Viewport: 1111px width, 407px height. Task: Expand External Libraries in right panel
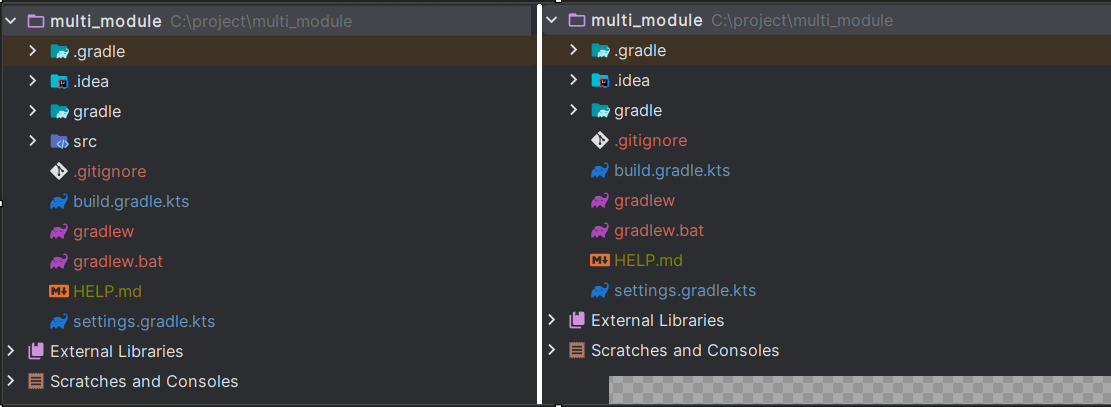click(551, 320)
